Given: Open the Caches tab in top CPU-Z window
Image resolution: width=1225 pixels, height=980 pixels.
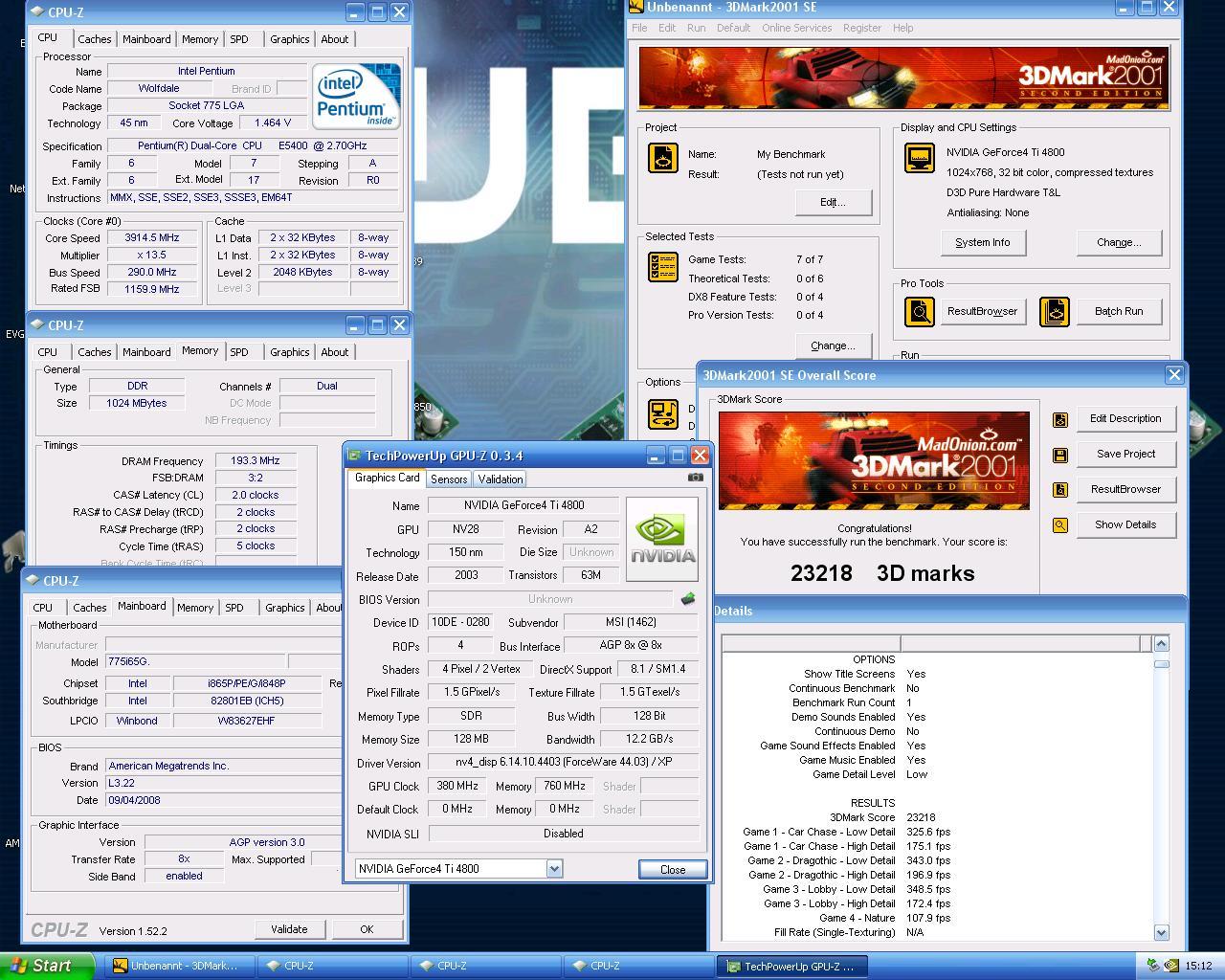Looking at the screenshot, I should point(94,39).
